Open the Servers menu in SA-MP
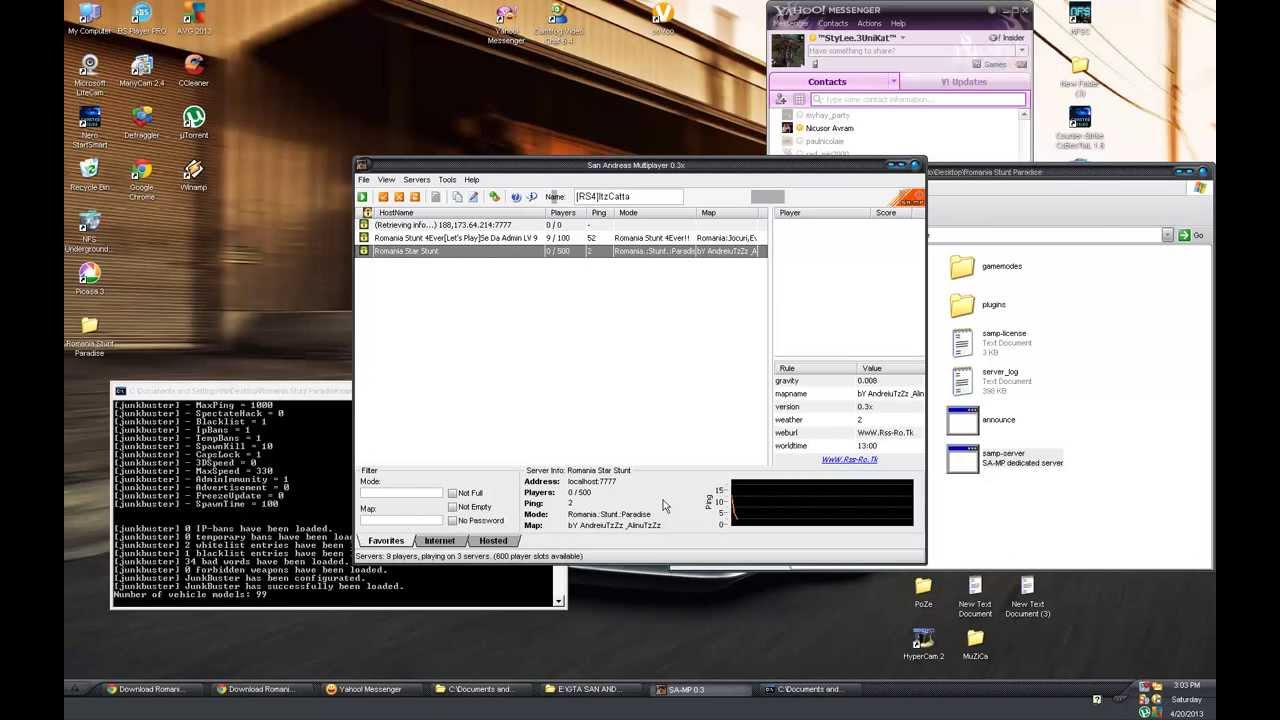 coord(417,180)
